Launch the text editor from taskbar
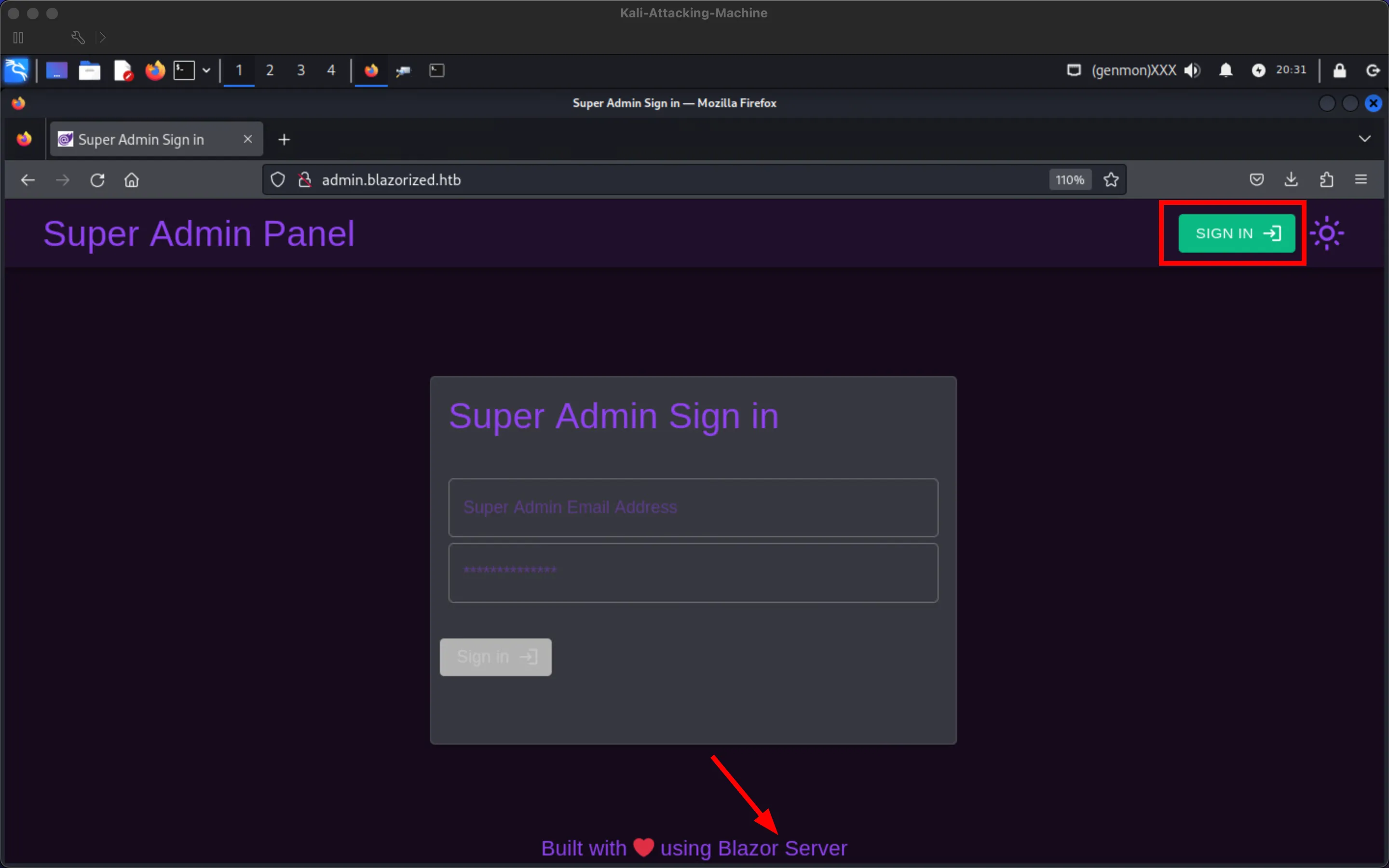 click(x=123, y=70)
